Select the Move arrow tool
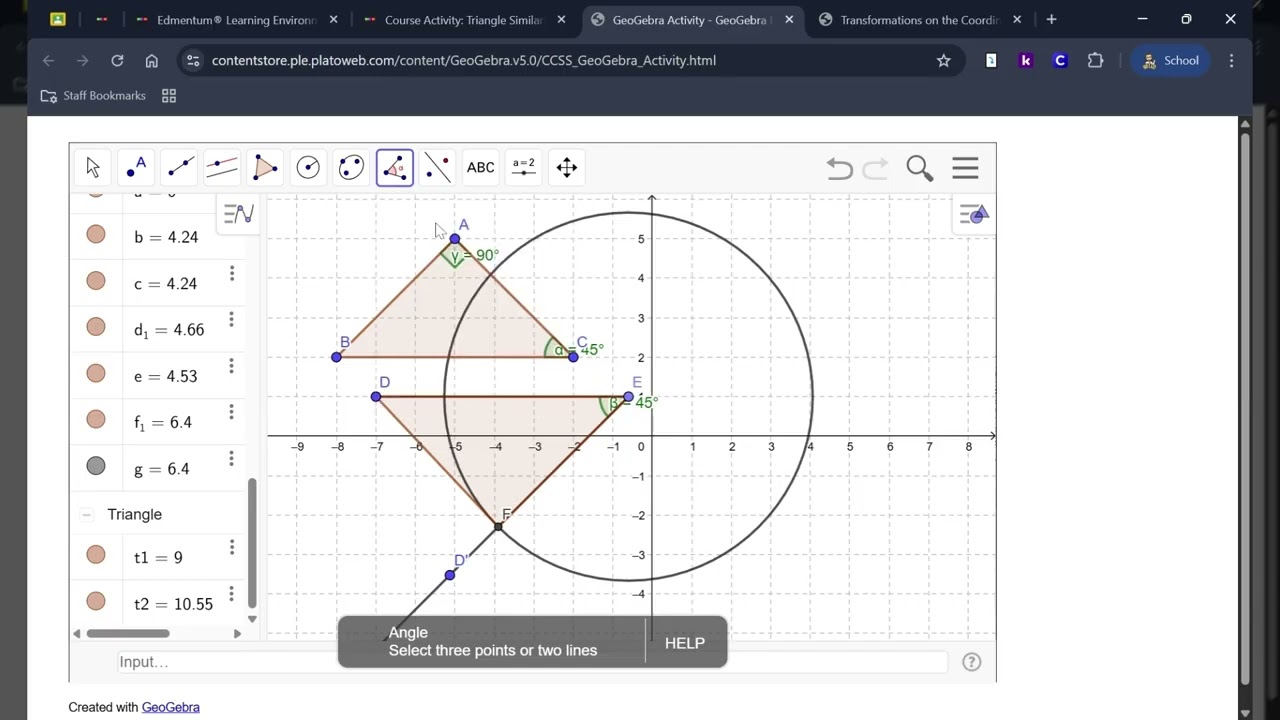 pos(93,168)
